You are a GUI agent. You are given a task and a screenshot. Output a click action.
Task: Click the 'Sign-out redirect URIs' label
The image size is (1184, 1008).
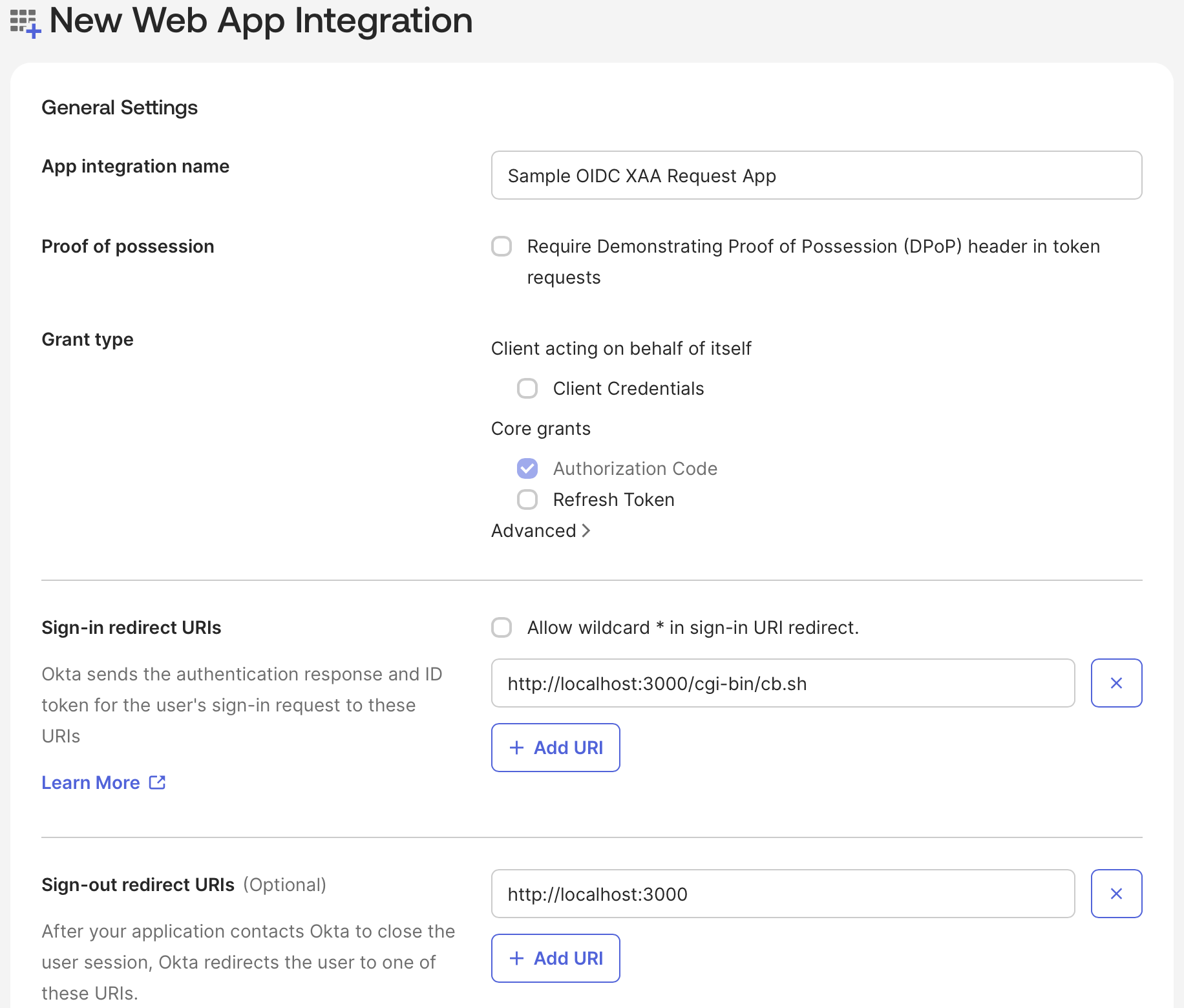pos(138,885)
